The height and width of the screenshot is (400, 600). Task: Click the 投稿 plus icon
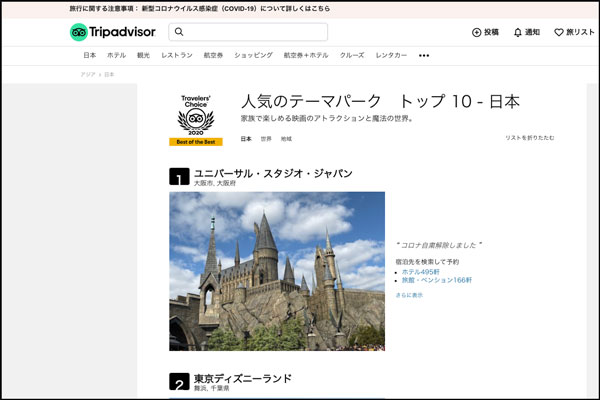(477, 32)
